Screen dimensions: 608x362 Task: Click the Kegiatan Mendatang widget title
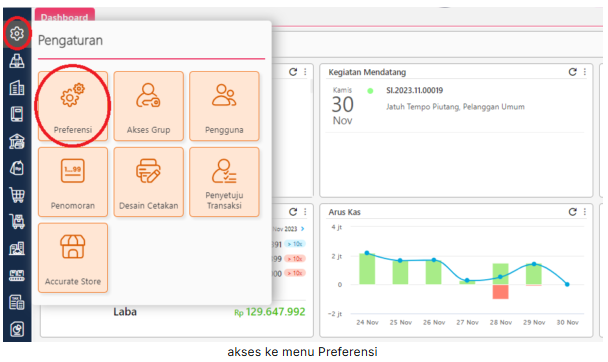pyautogui.click(x=367, y=72)
